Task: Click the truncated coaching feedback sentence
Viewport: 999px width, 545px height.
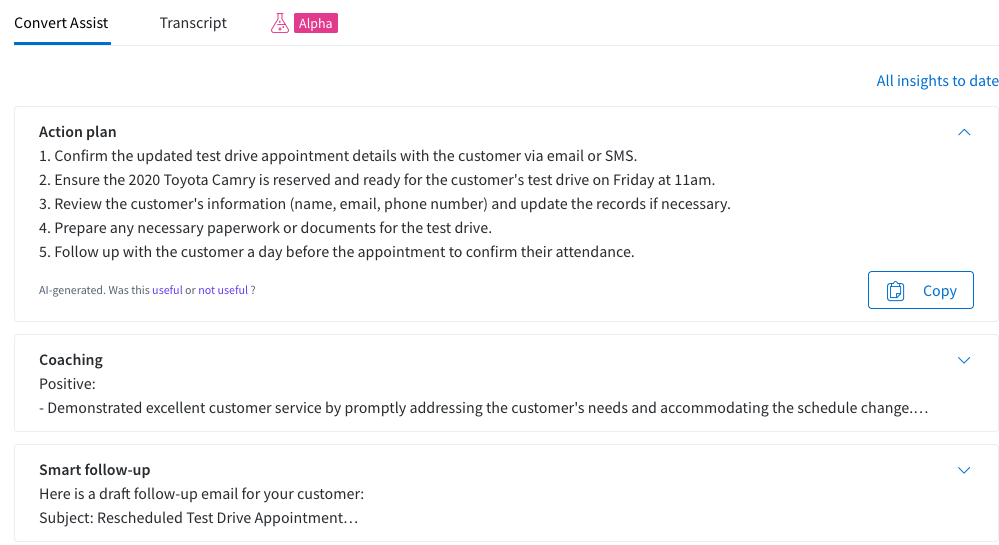Action: tap(484, 408)
